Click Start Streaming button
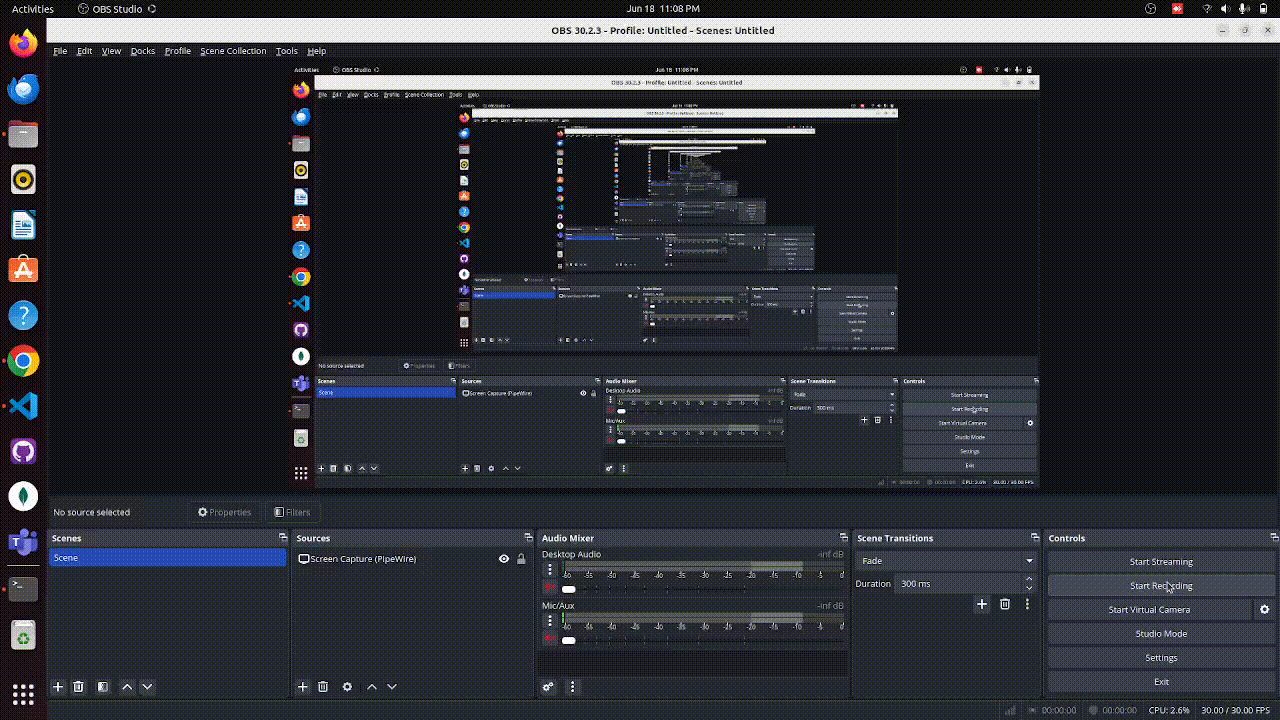Image resolution: width=1280 pixels, height=720 pixels. (x=1161, y=562)
